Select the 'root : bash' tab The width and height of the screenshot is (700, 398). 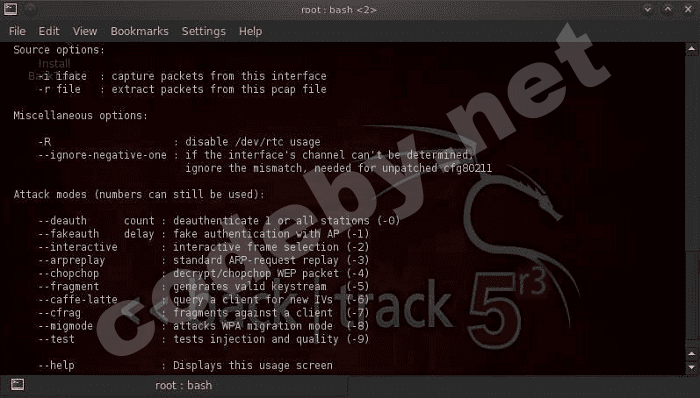click(183, 385)
